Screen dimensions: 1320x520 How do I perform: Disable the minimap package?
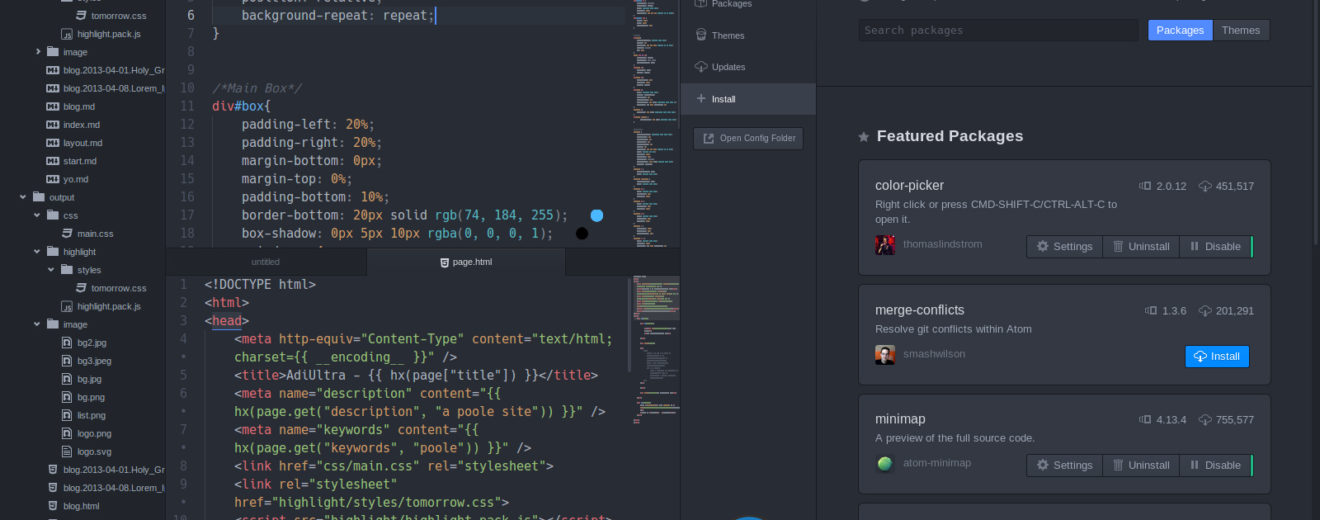[x=1214, y=465]
